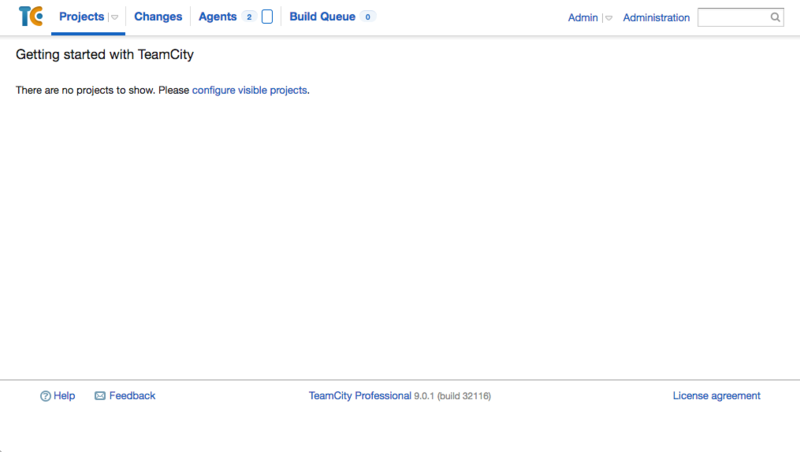Viewport: 800px width, 452px height.
Task: Click the Build Queue count badge showing 0
Action: 367,17
